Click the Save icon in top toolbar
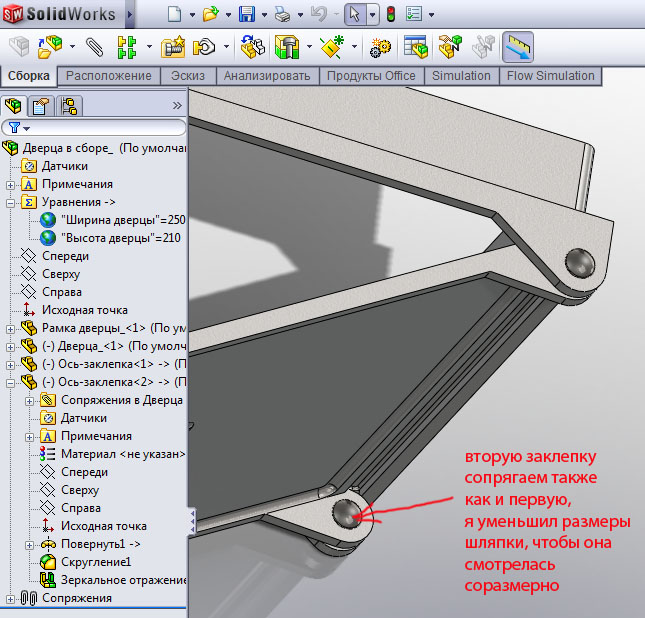Screen dimensions: 645x618 246,15
